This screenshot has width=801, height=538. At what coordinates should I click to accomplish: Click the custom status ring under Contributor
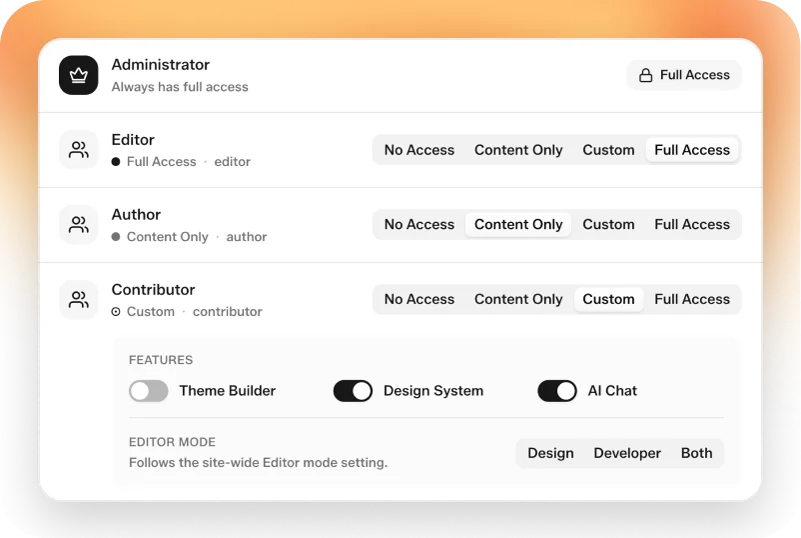[116, 312]
